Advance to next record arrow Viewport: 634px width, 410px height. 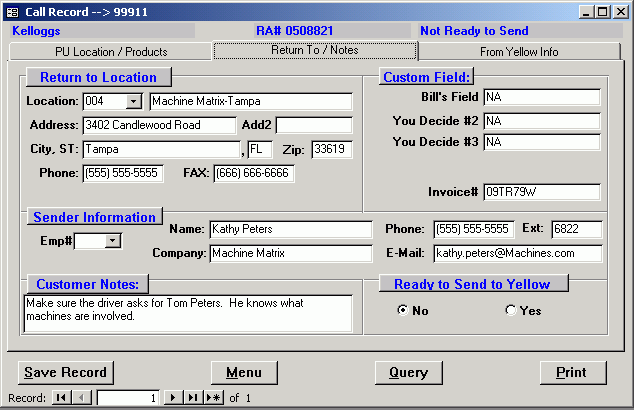coord(173,398)
